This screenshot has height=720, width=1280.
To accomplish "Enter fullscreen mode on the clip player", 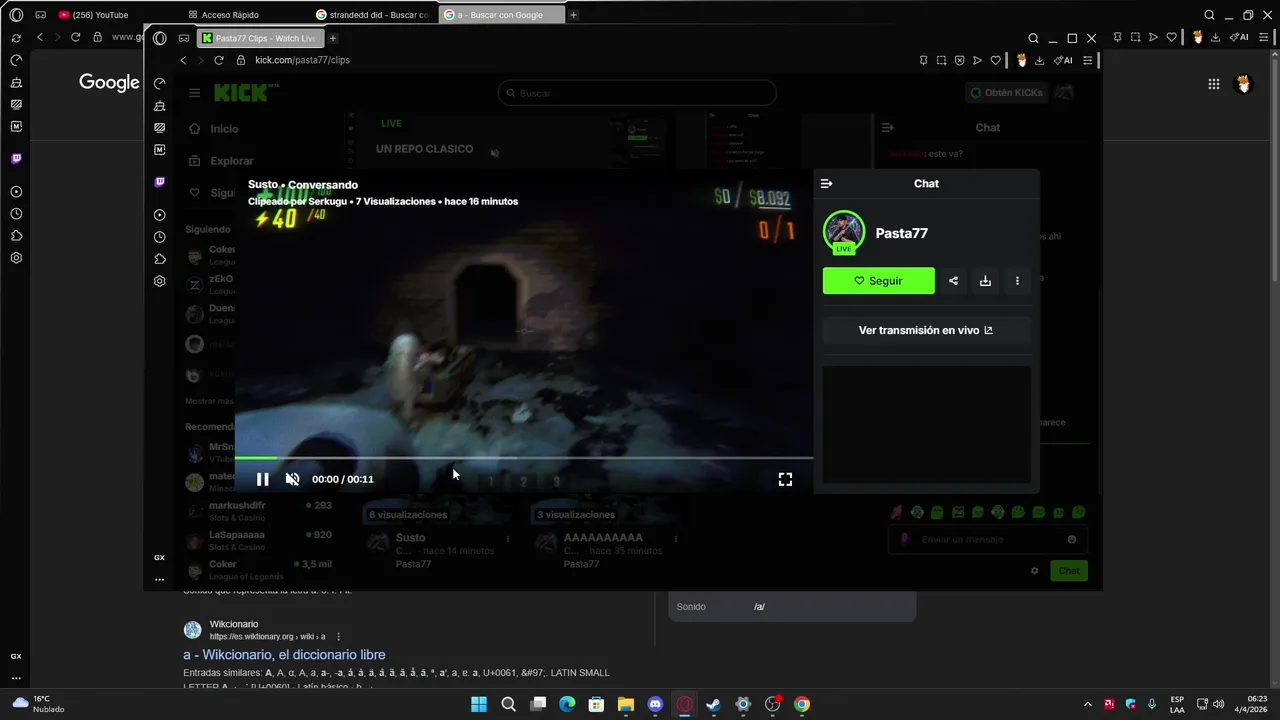I will point(785,479).
